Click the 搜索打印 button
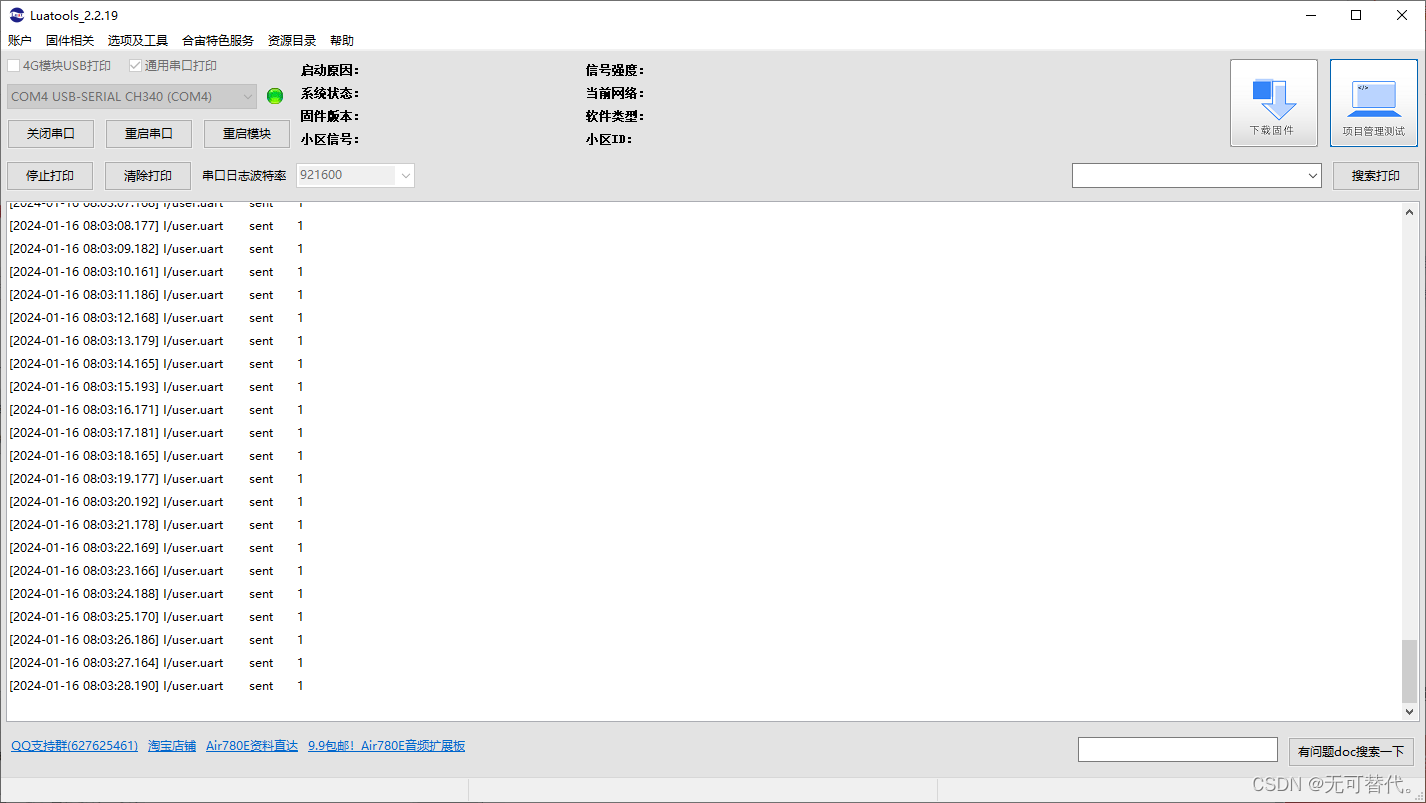Viewport: 1426px width, 803px height. pos(1375,176)
